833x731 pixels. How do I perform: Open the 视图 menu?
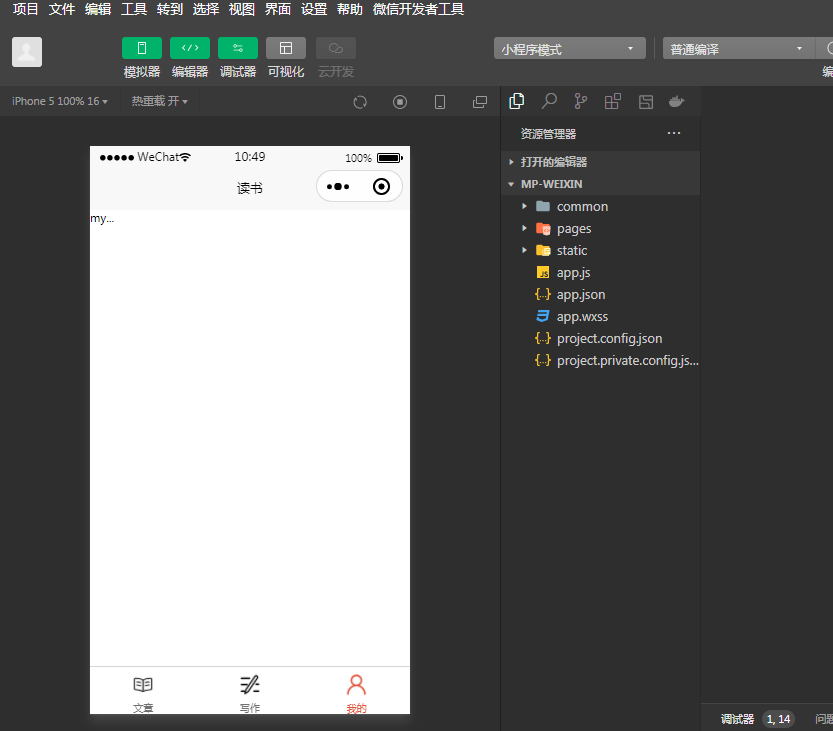tap(242, 9)
